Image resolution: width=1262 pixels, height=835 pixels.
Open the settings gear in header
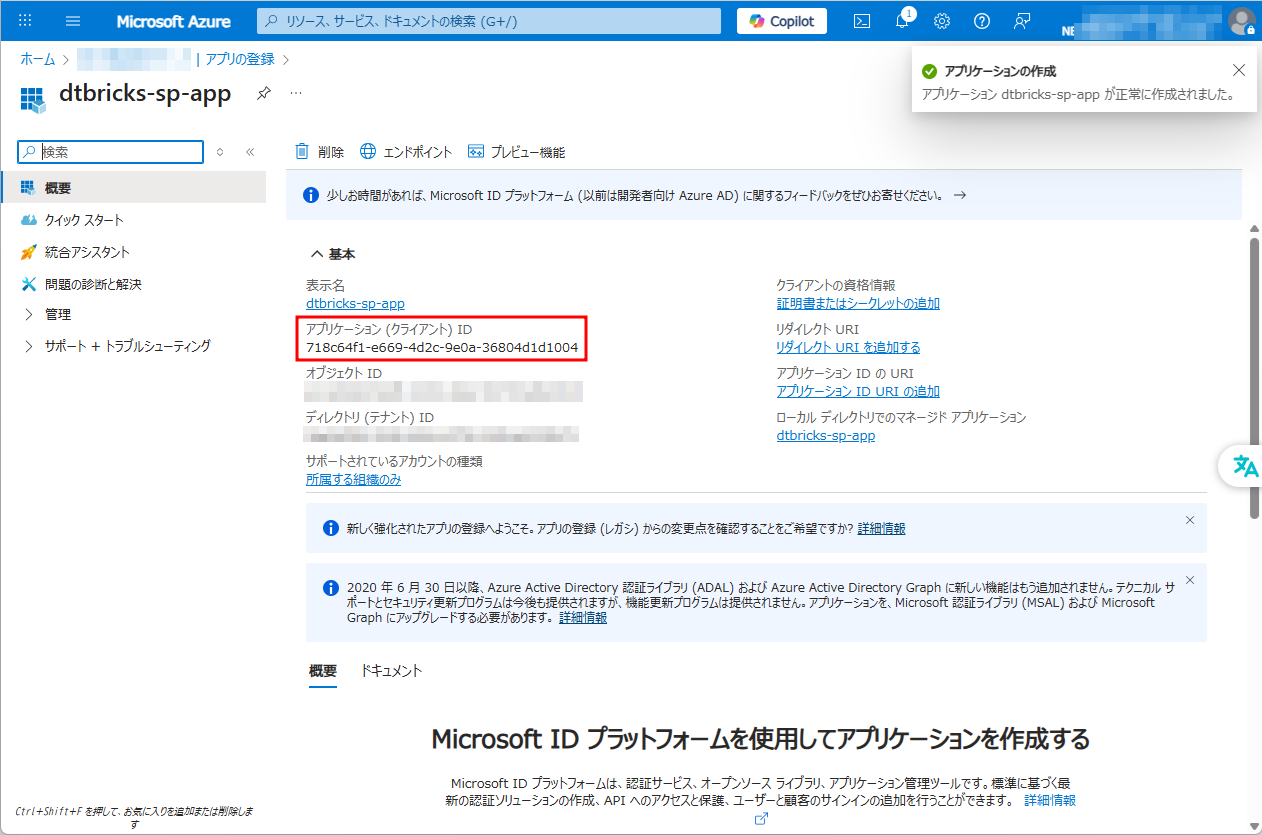point(942,21)
